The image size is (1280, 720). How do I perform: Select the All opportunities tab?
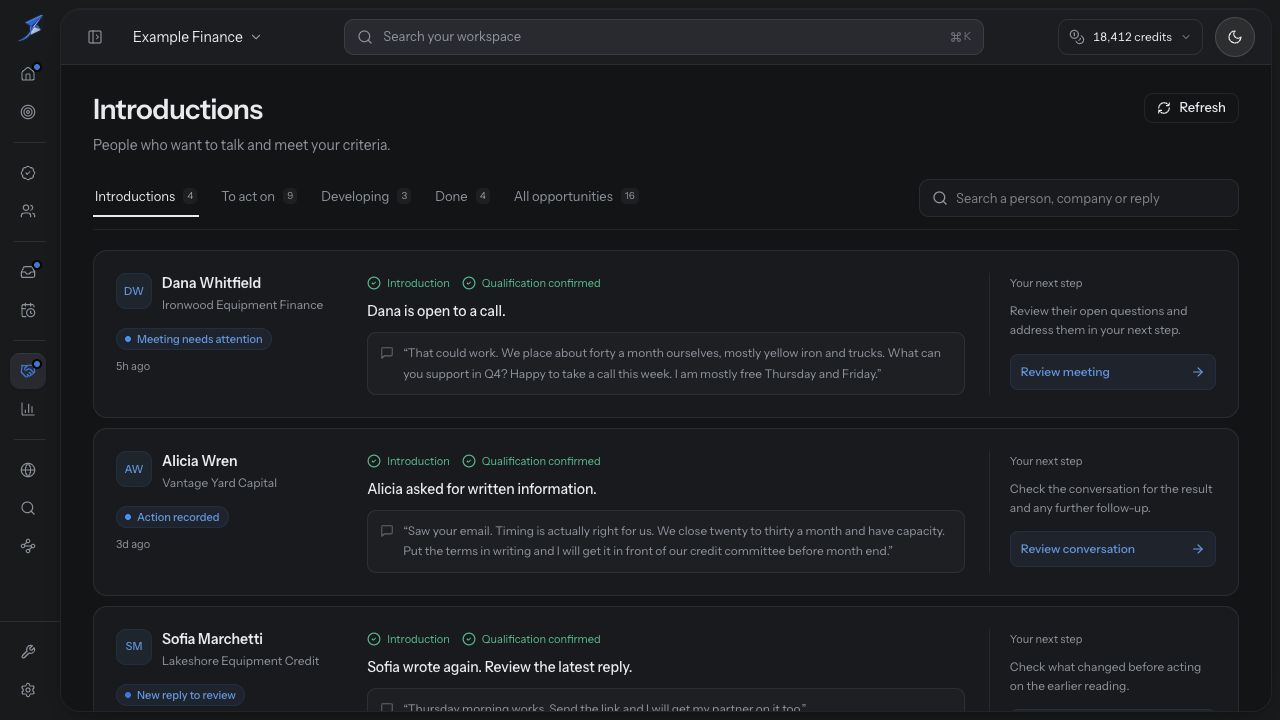[576, 196]
